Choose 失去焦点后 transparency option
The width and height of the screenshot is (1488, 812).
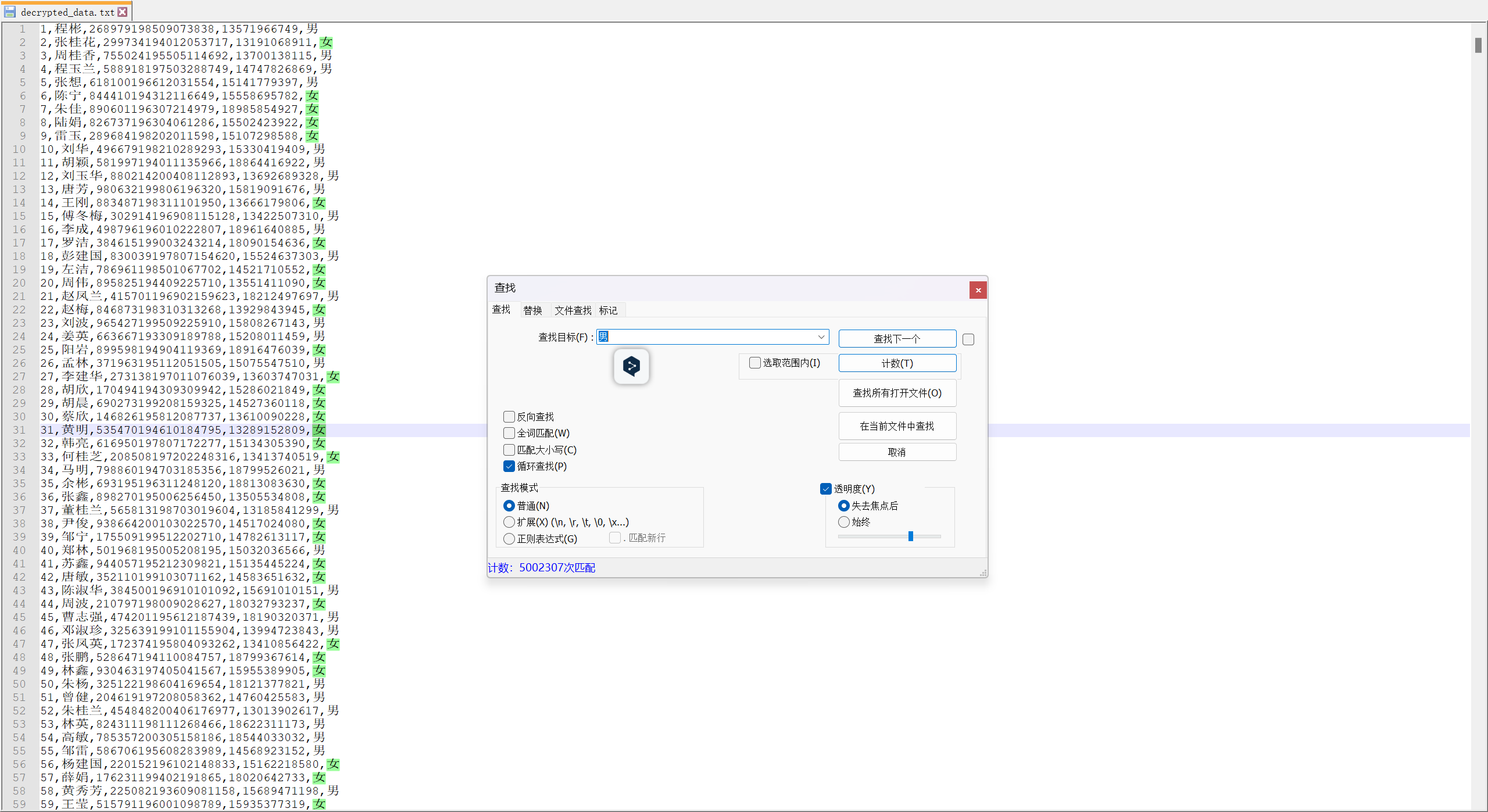click(844, 506)
